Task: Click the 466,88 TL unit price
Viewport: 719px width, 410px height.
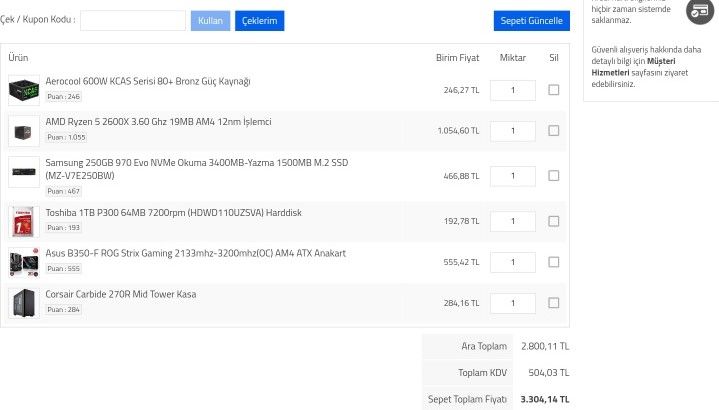Action: click(461, 176)
